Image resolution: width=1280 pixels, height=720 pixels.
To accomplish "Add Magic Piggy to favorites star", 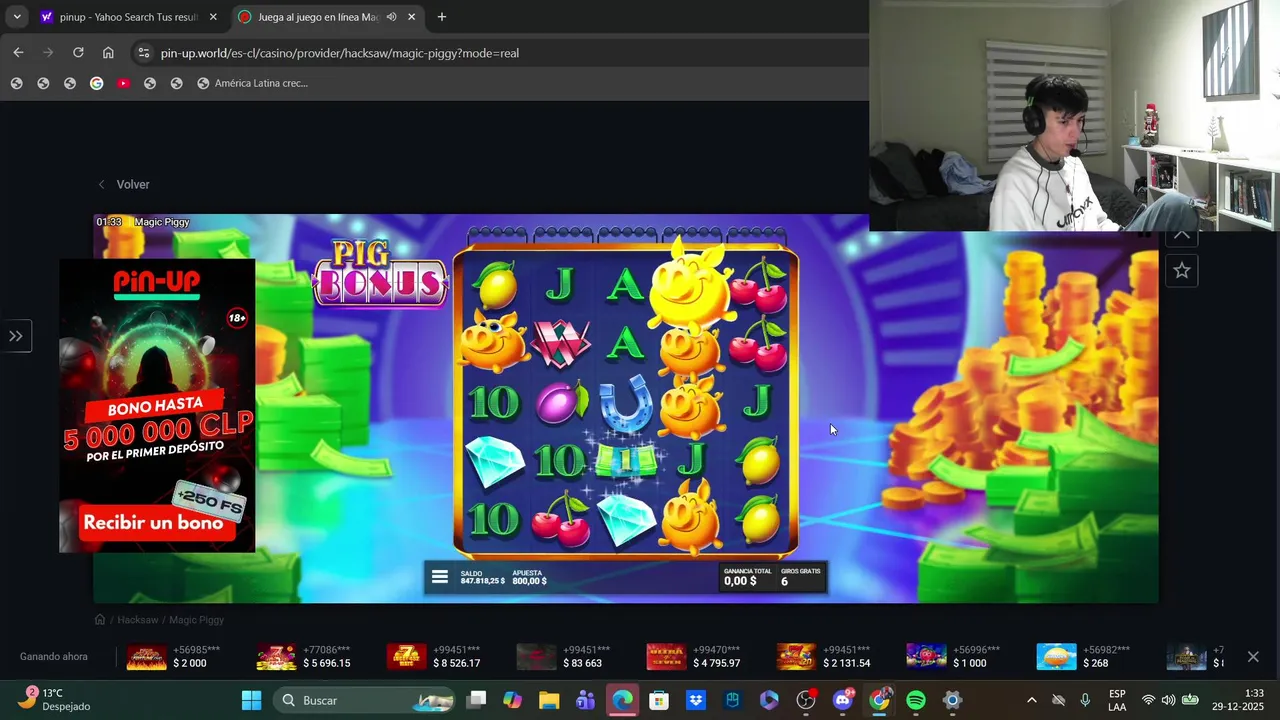I will click(1182, 271).
